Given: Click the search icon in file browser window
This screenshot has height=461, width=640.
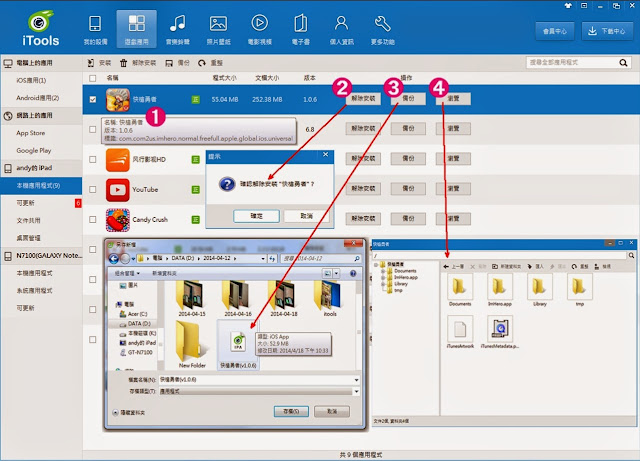Looking at the screenshot, I should (631, 256).
